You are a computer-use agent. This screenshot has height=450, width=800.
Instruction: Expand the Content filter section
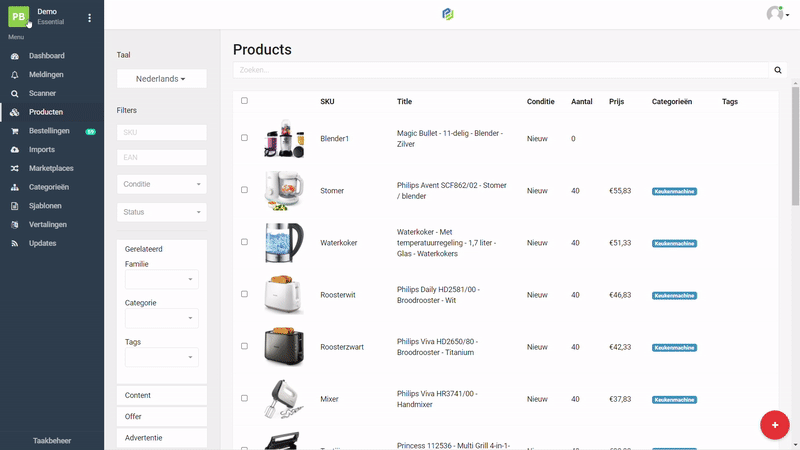coord(162,395)
